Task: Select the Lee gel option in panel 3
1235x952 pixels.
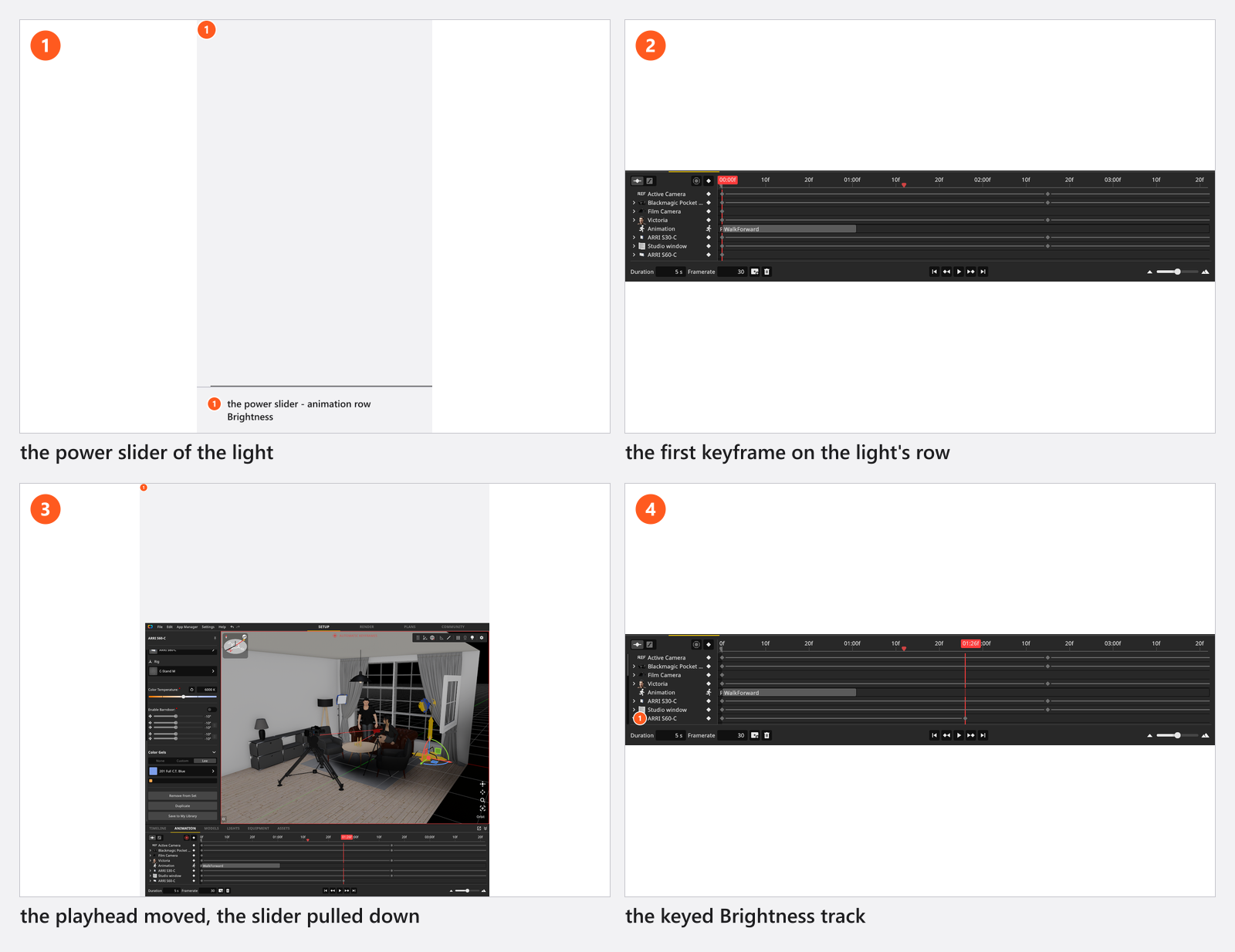Action: coord(205,761)
